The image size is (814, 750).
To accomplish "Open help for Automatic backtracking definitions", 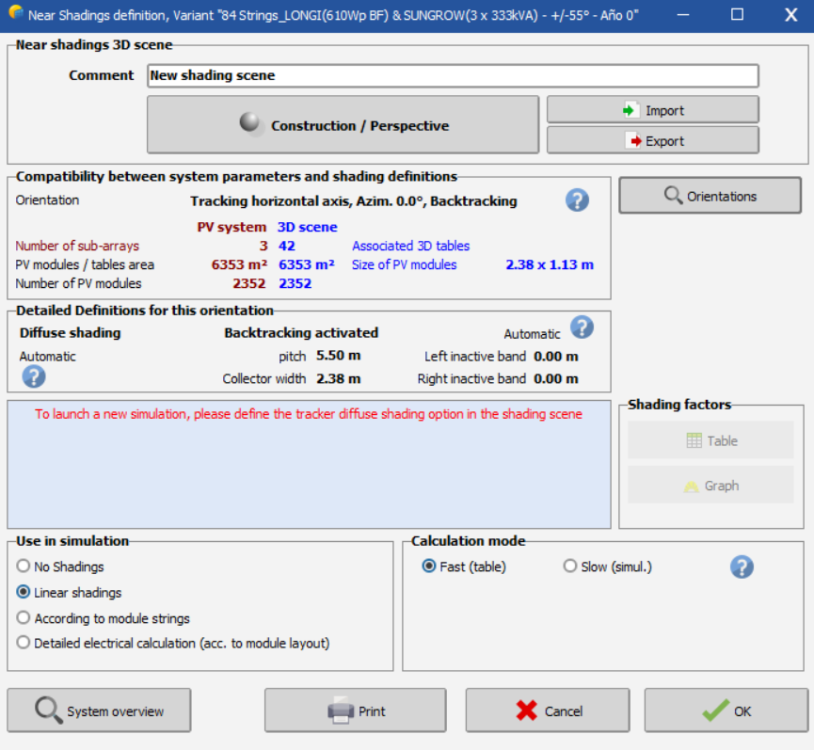I will pos(582,327).
